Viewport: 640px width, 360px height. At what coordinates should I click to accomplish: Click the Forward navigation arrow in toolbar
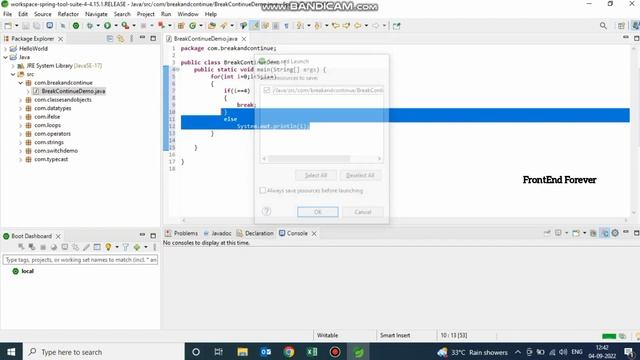tap(376, 26)
